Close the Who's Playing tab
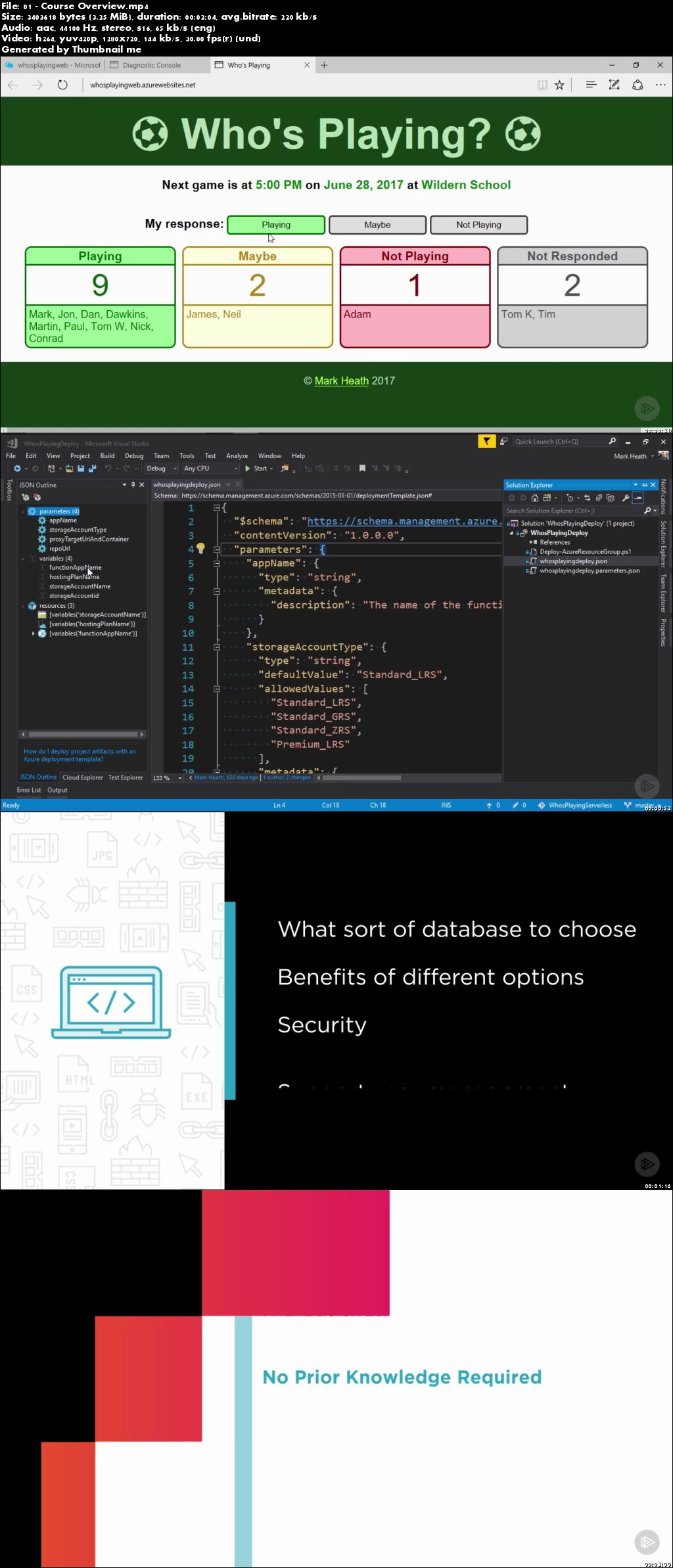This screenshot has height=1568, width=673. point(307,65)
